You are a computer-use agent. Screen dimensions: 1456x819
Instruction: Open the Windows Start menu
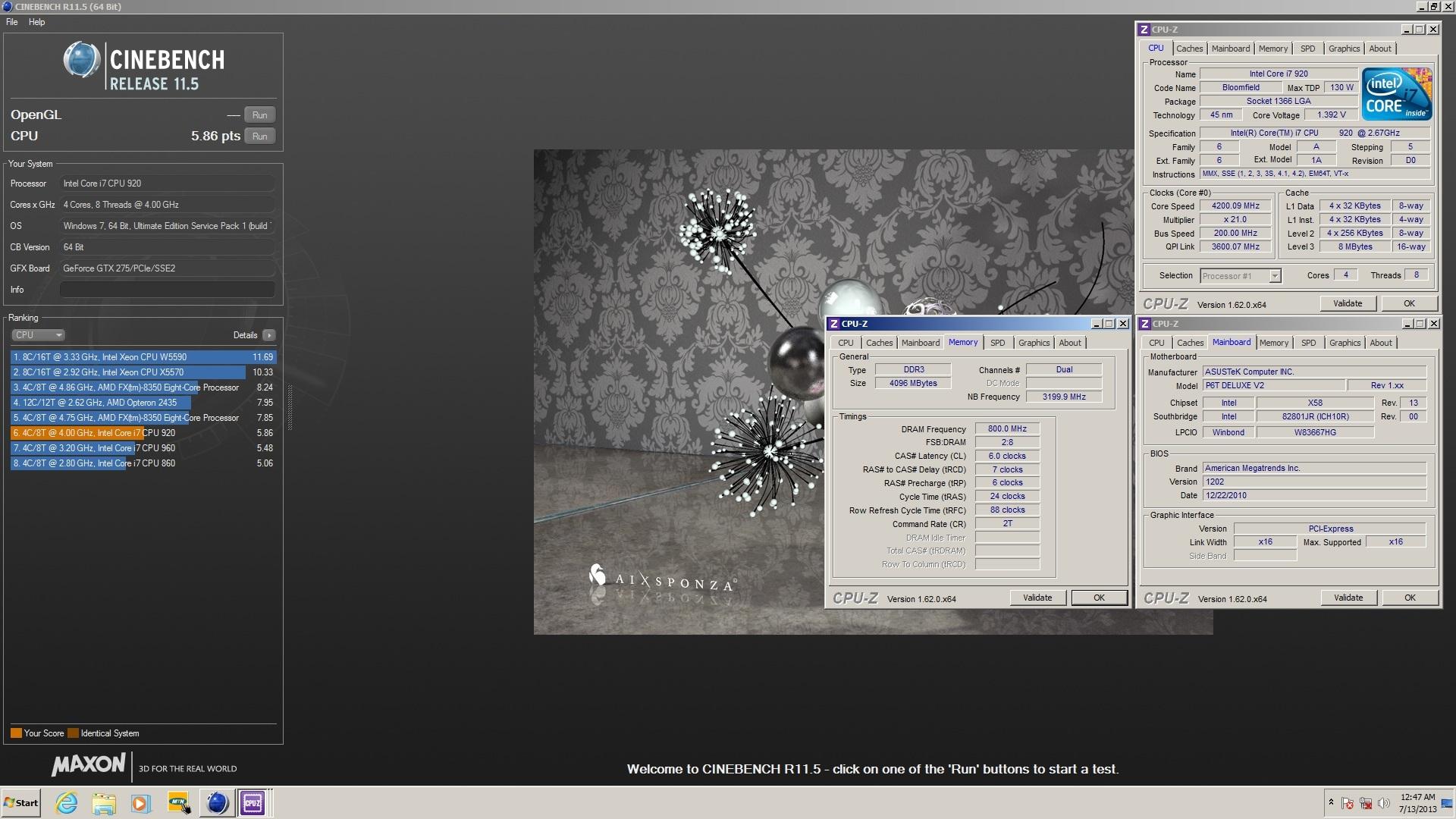[20, 803]
